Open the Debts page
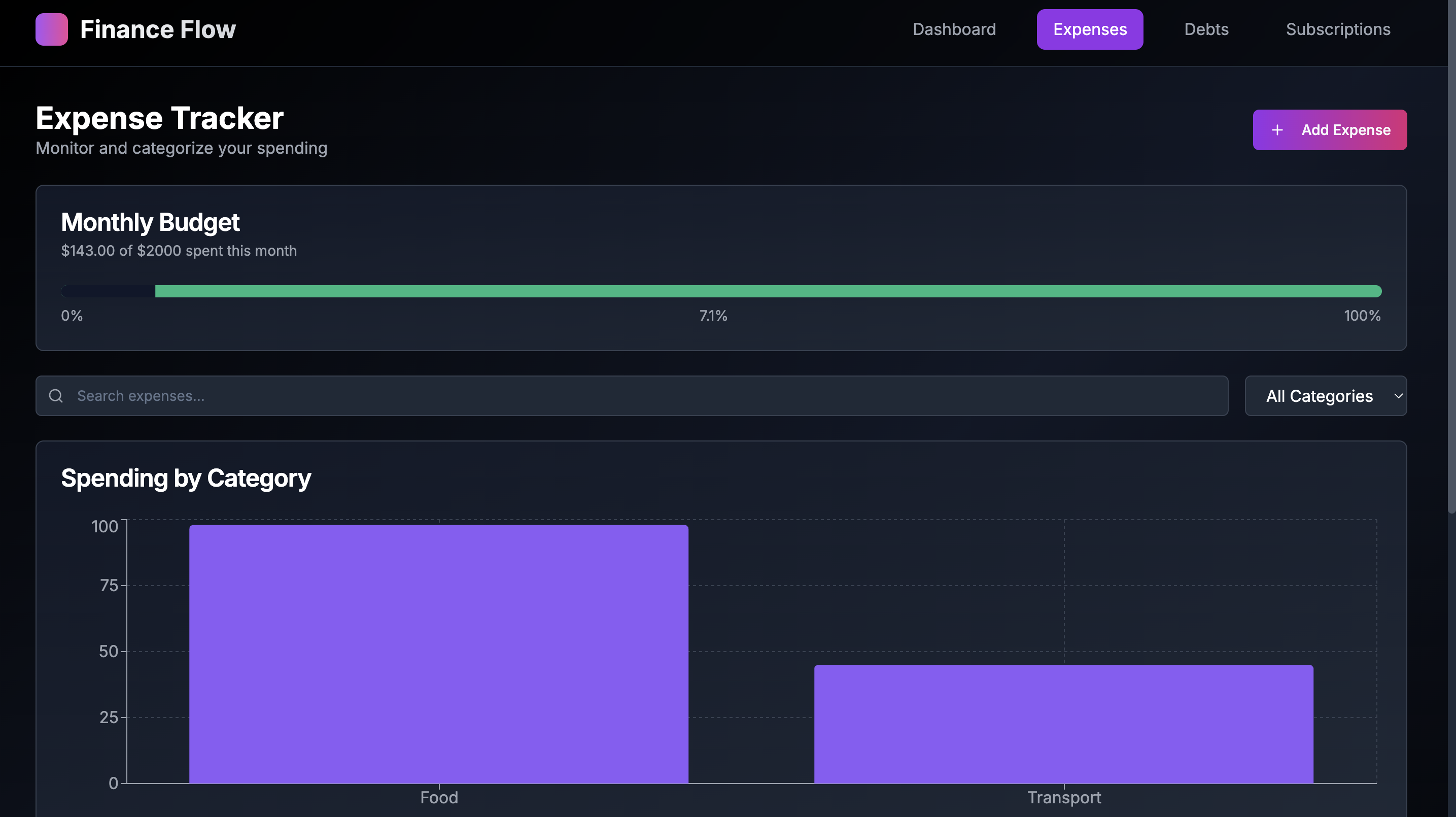This screenshot has width=1456, height=817. [x=1205, y=29]
